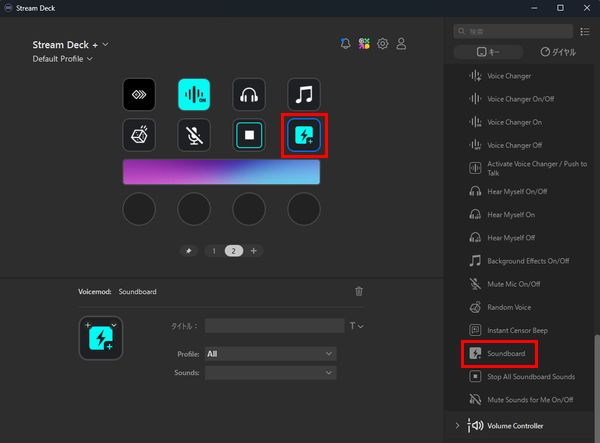600x443 pixels.
Task: Select the first dial on the left
Action: point(139,209)
